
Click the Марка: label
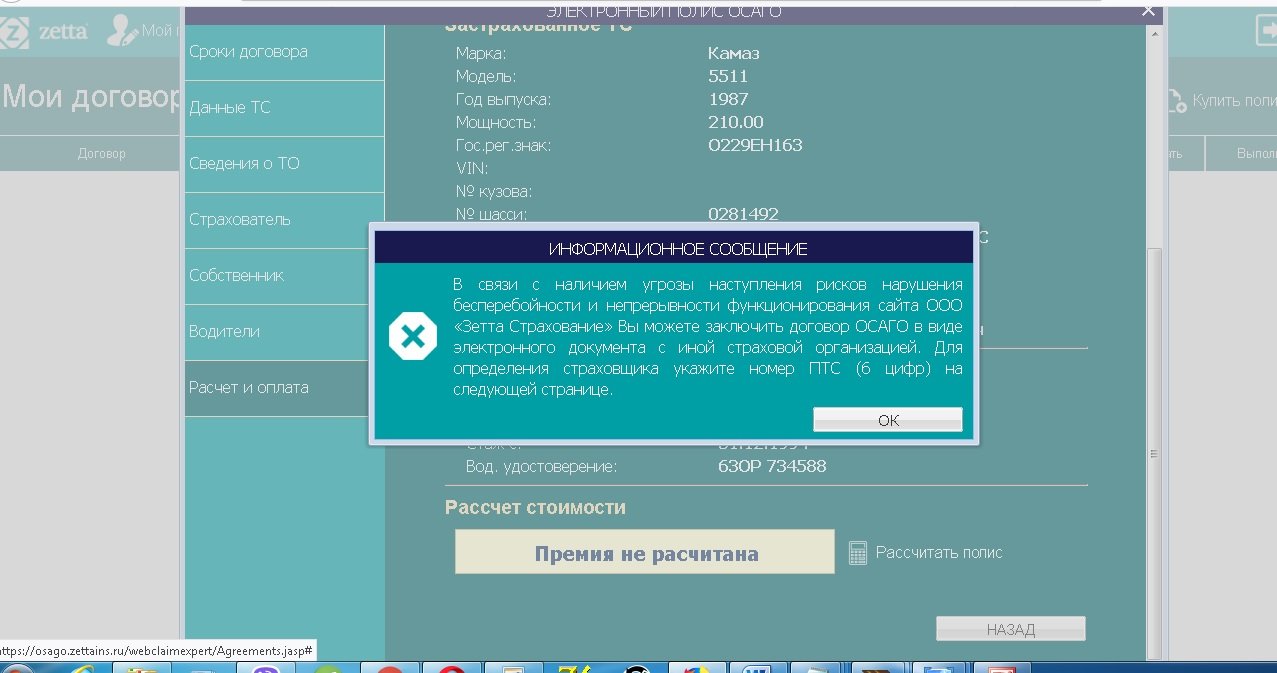click(x=481, y=53)
